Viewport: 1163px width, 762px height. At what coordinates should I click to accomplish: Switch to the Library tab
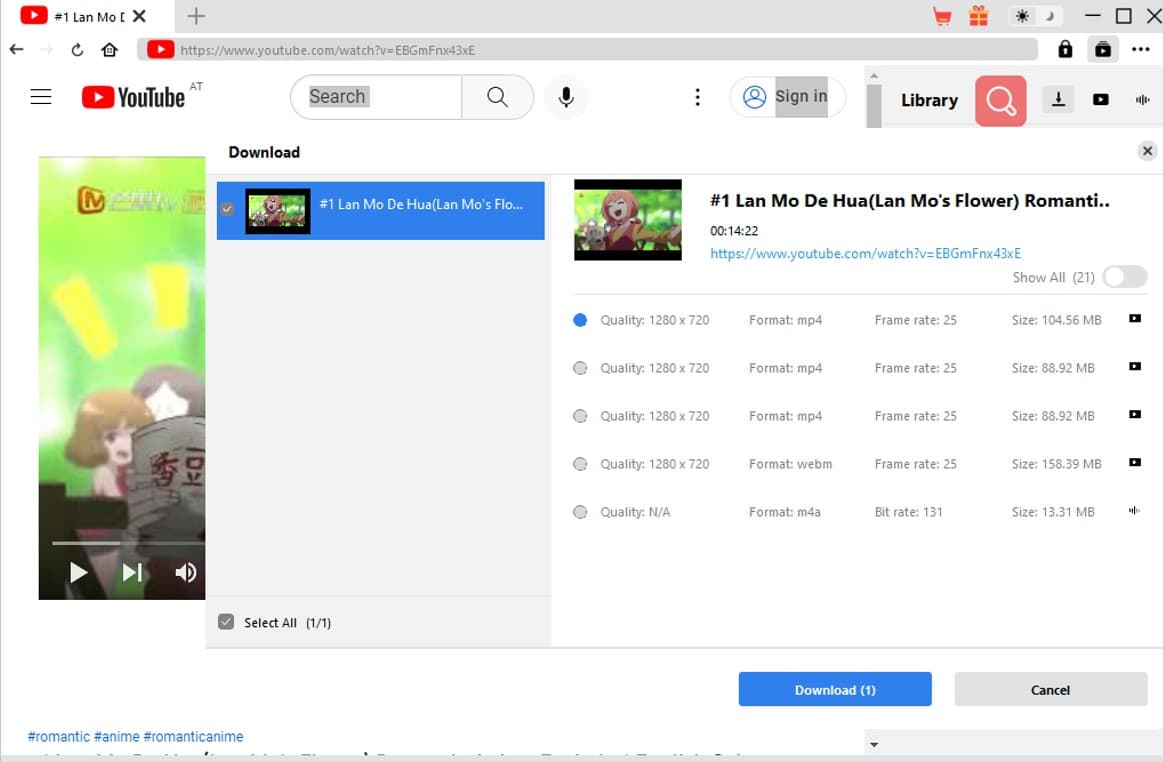[929, 100]
